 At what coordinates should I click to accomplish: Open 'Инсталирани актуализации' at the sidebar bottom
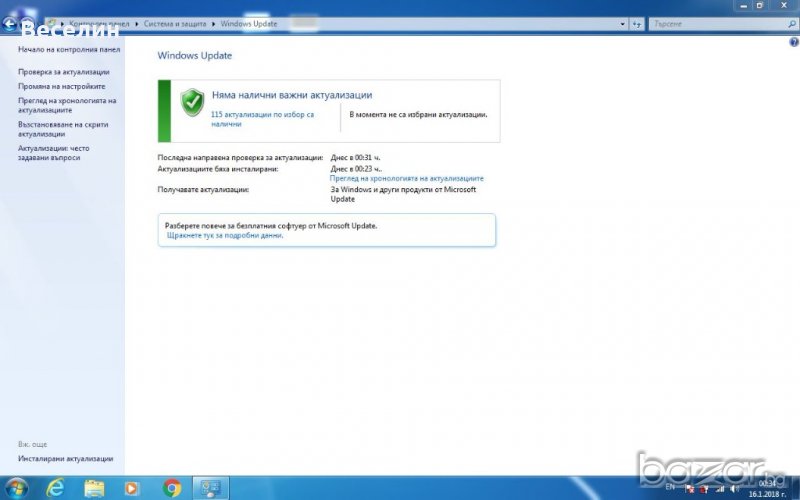65,458
